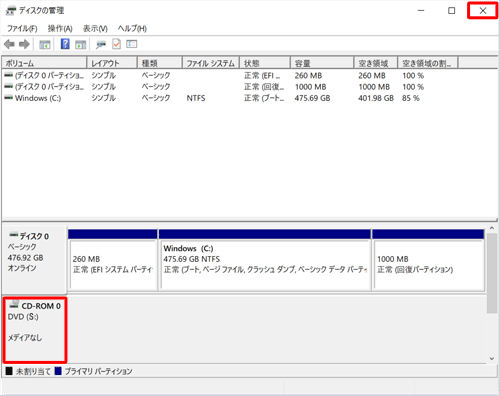Click the 正常 (ブート... status cell
The image size is (500, 396).
(x=264, y=98)
